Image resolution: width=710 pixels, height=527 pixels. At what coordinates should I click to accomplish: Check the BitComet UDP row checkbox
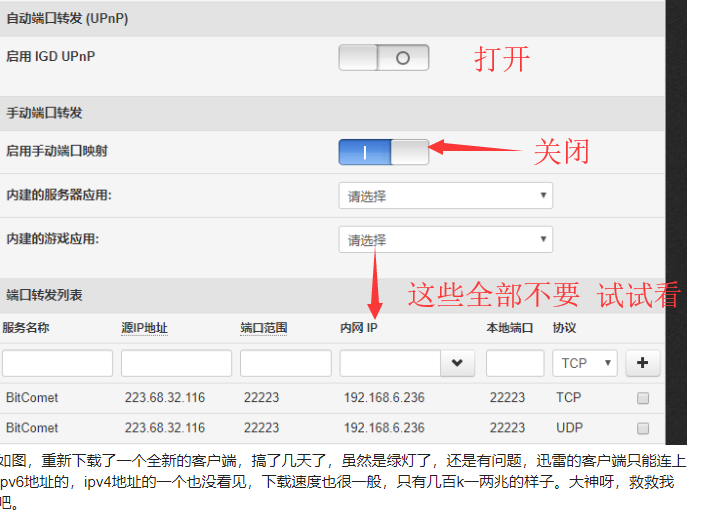tap(643, 428)
